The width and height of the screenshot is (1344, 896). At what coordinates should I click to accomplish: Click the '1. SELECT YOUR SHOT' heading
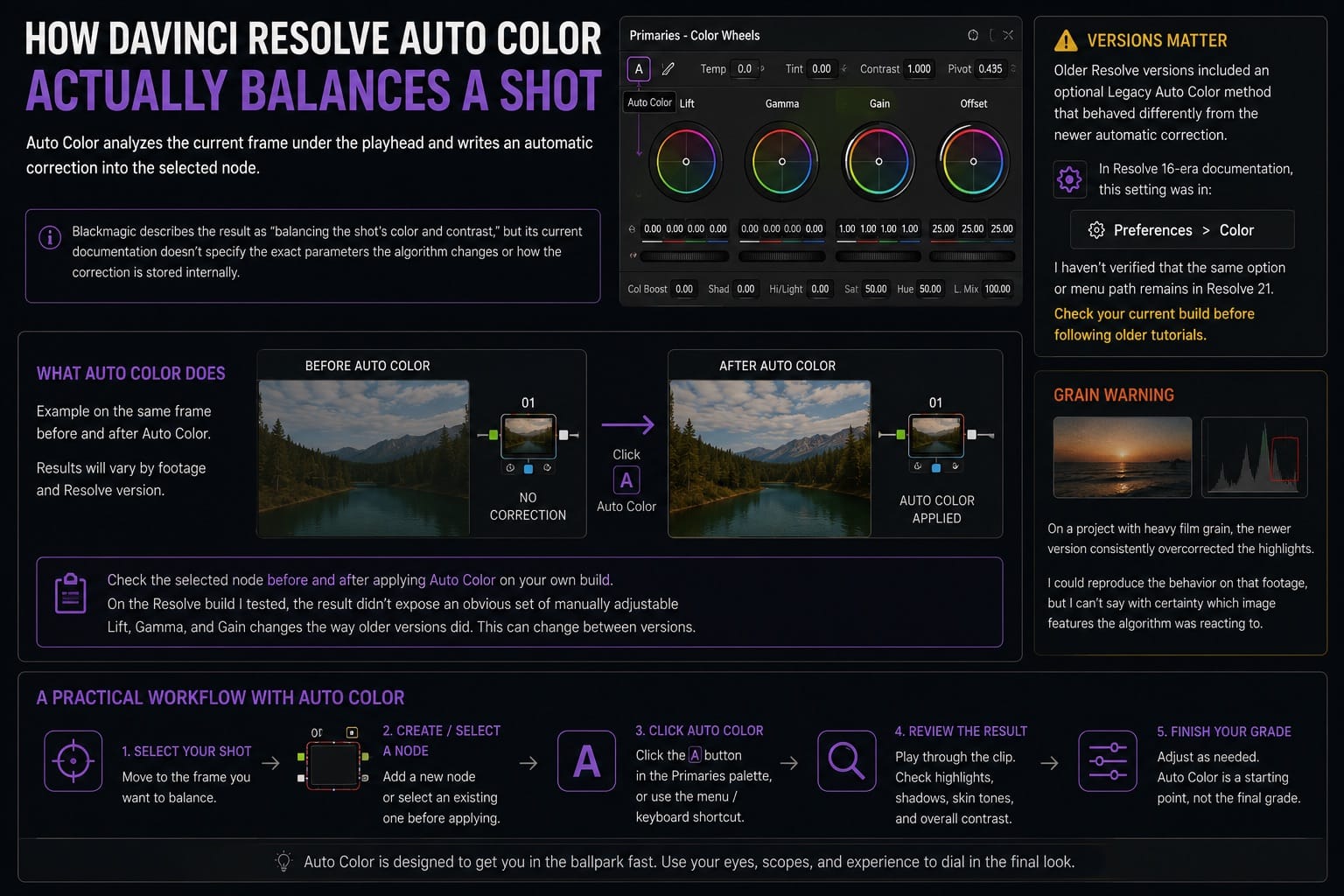186,752
